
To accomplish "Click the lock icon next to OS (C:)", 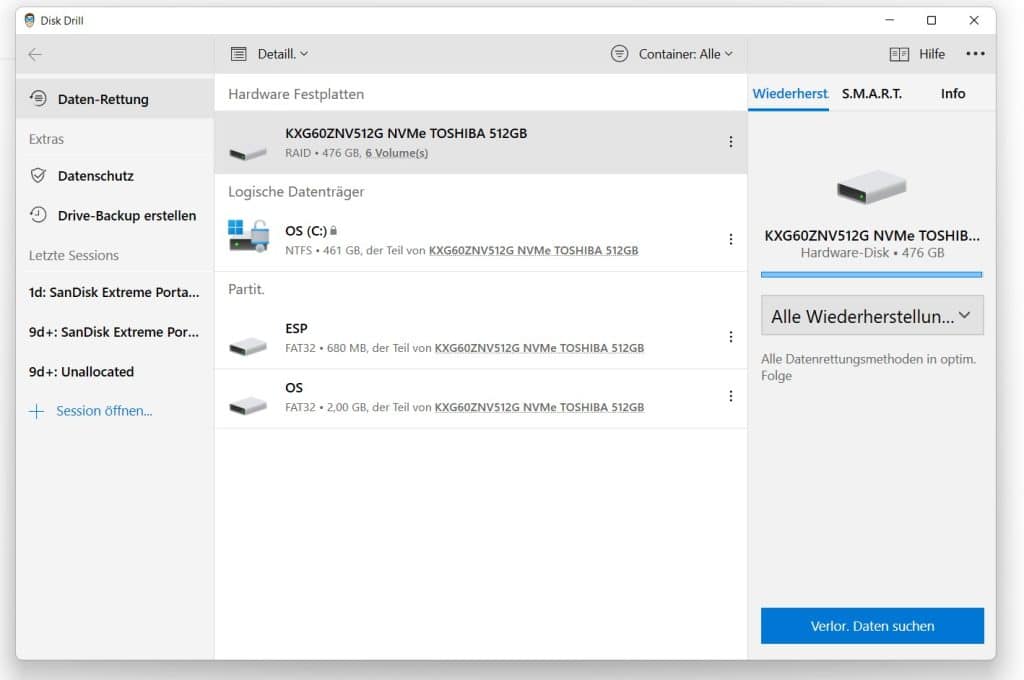I will click(x=334, y=231).
